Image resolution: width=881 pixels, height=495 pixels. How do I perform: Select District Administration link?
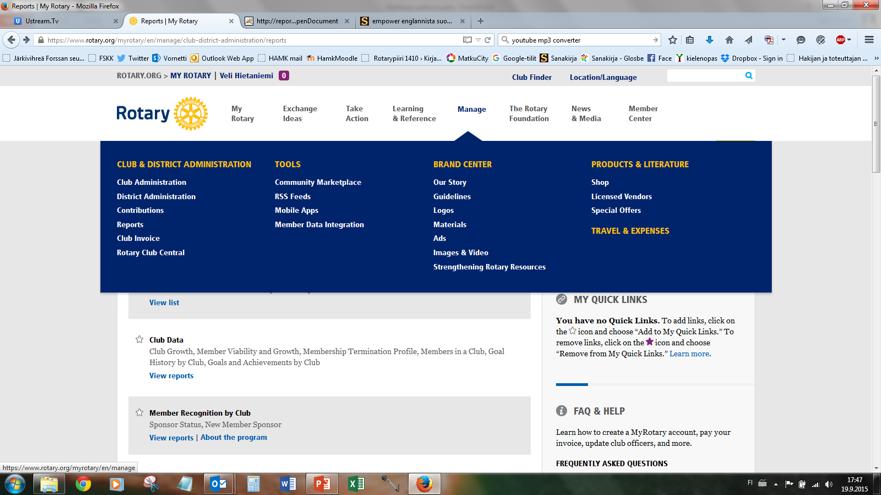(156, 196)
